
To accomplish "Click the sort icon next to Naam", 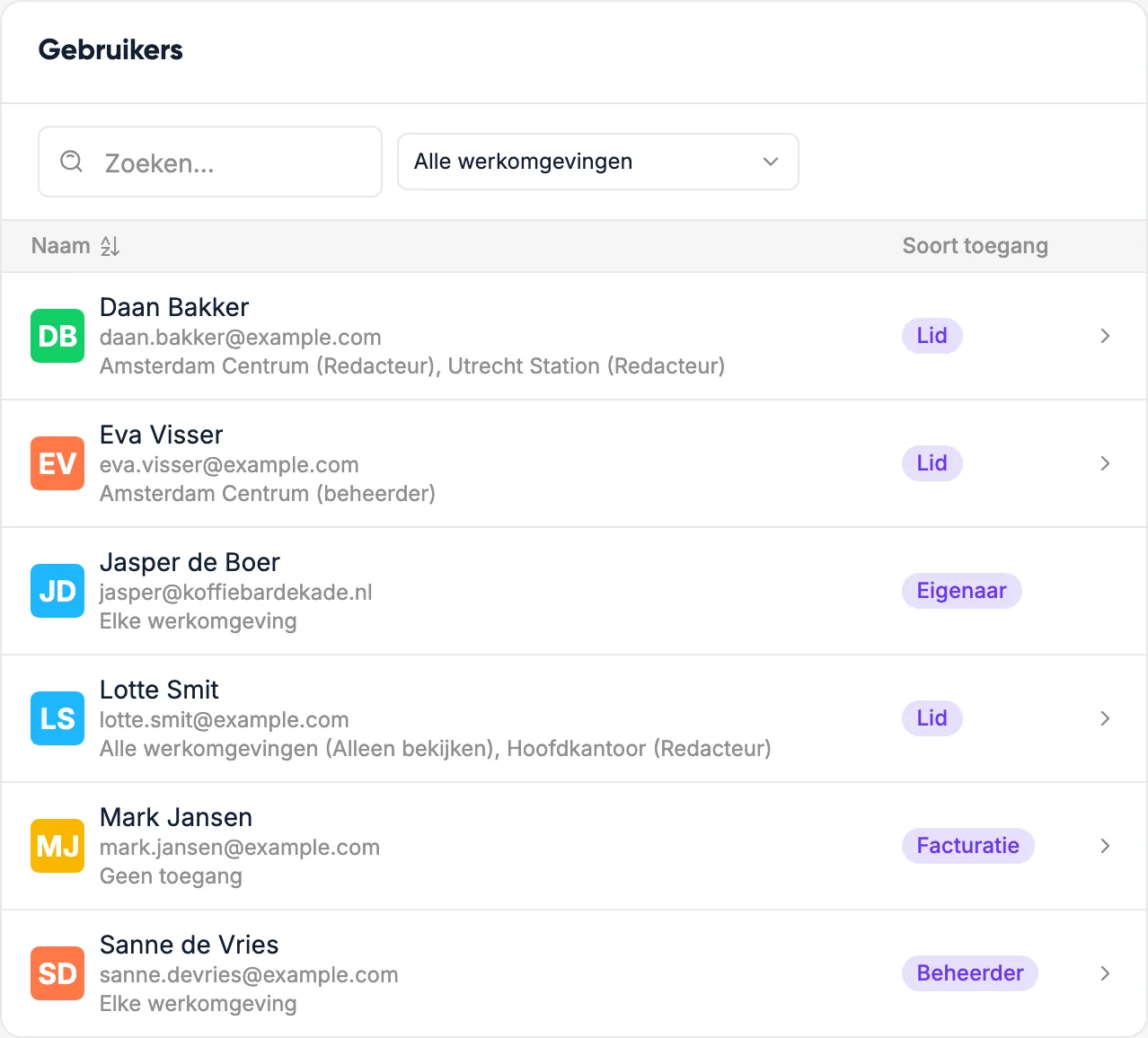I will click(x=110, y=246).
